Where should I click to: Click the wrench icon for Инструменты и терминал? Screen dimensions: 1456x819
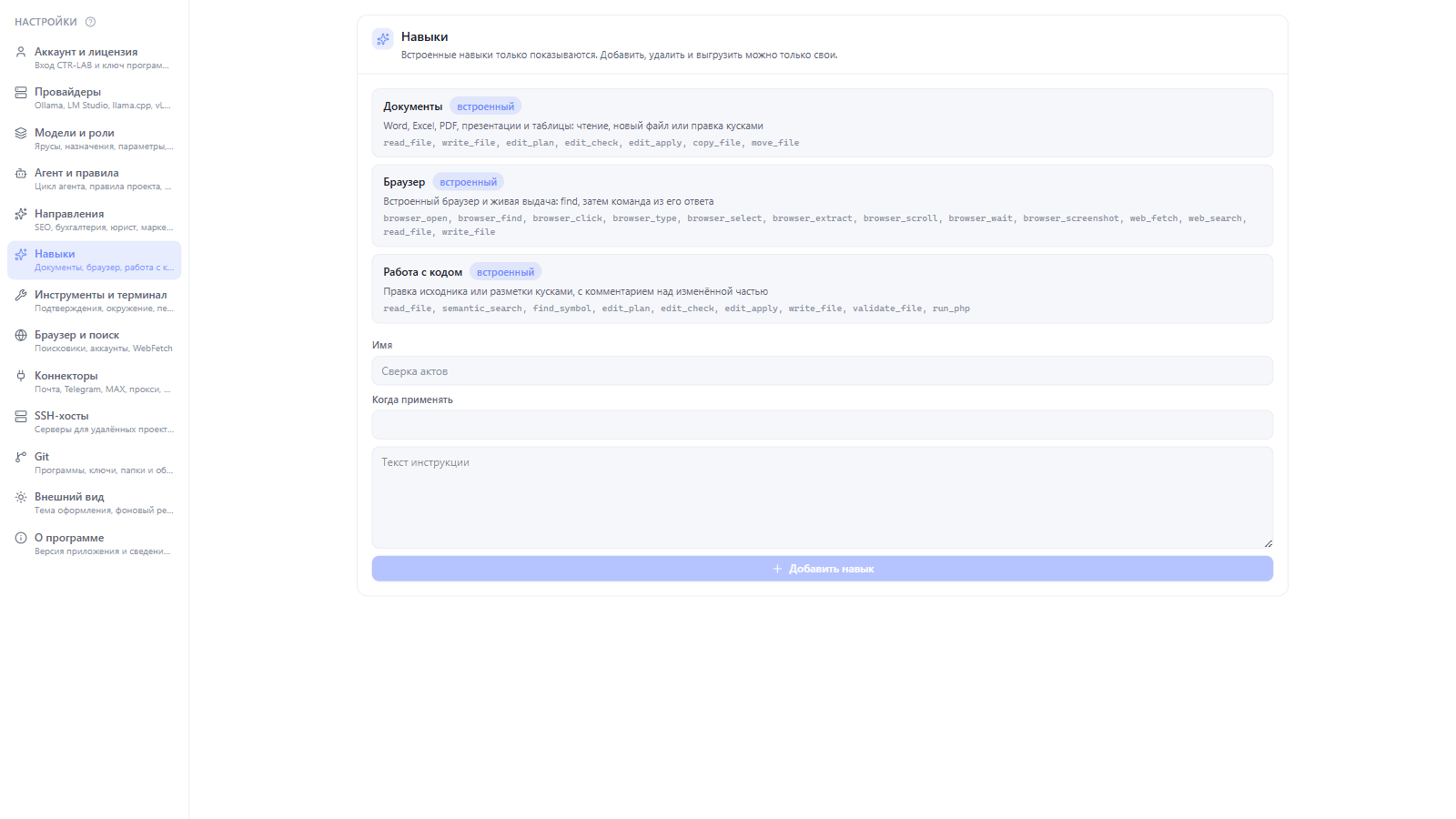point(21,295)
